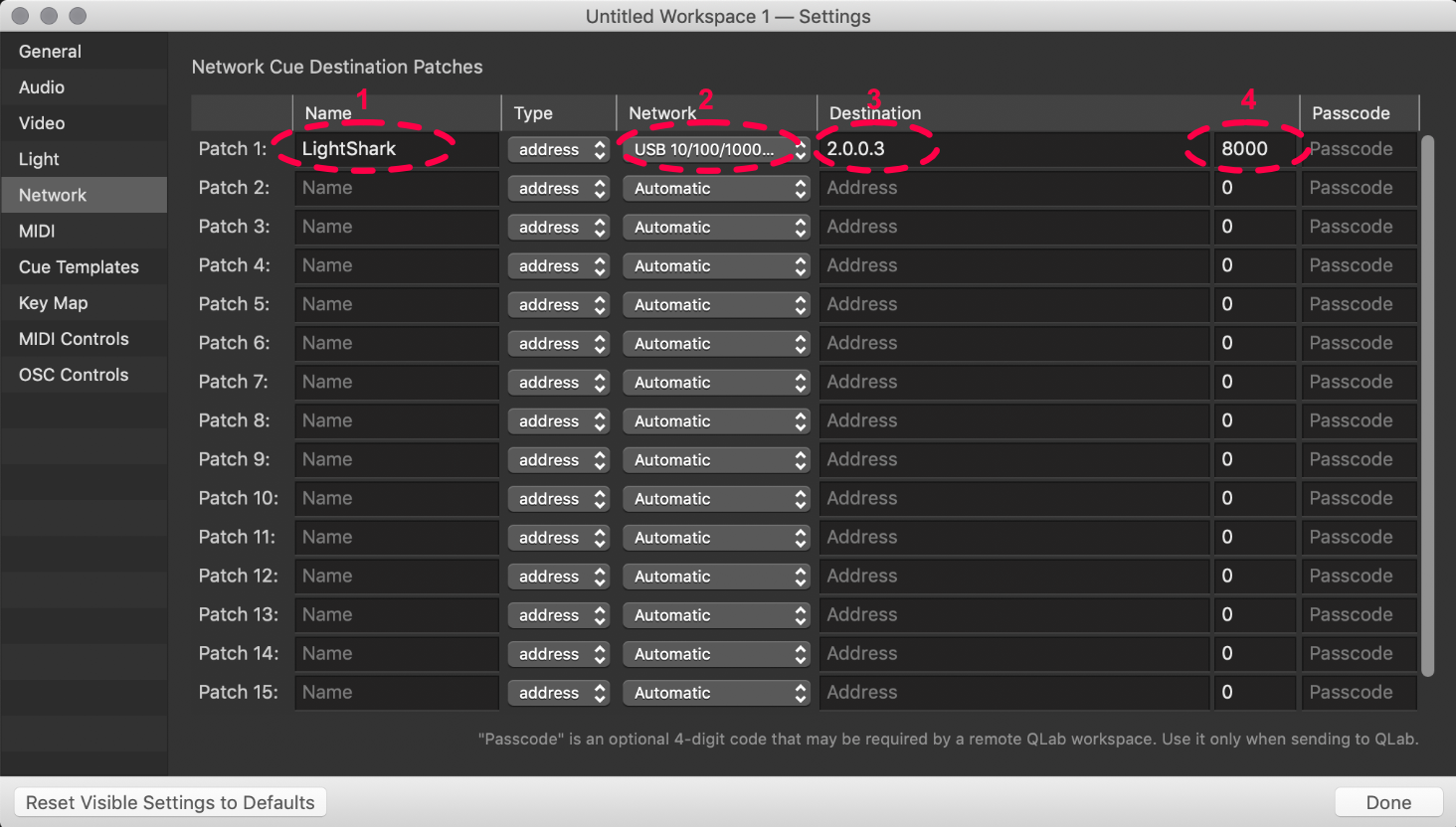1456x827 pixels.
Task: Click the Done button
Action: 1388,802
